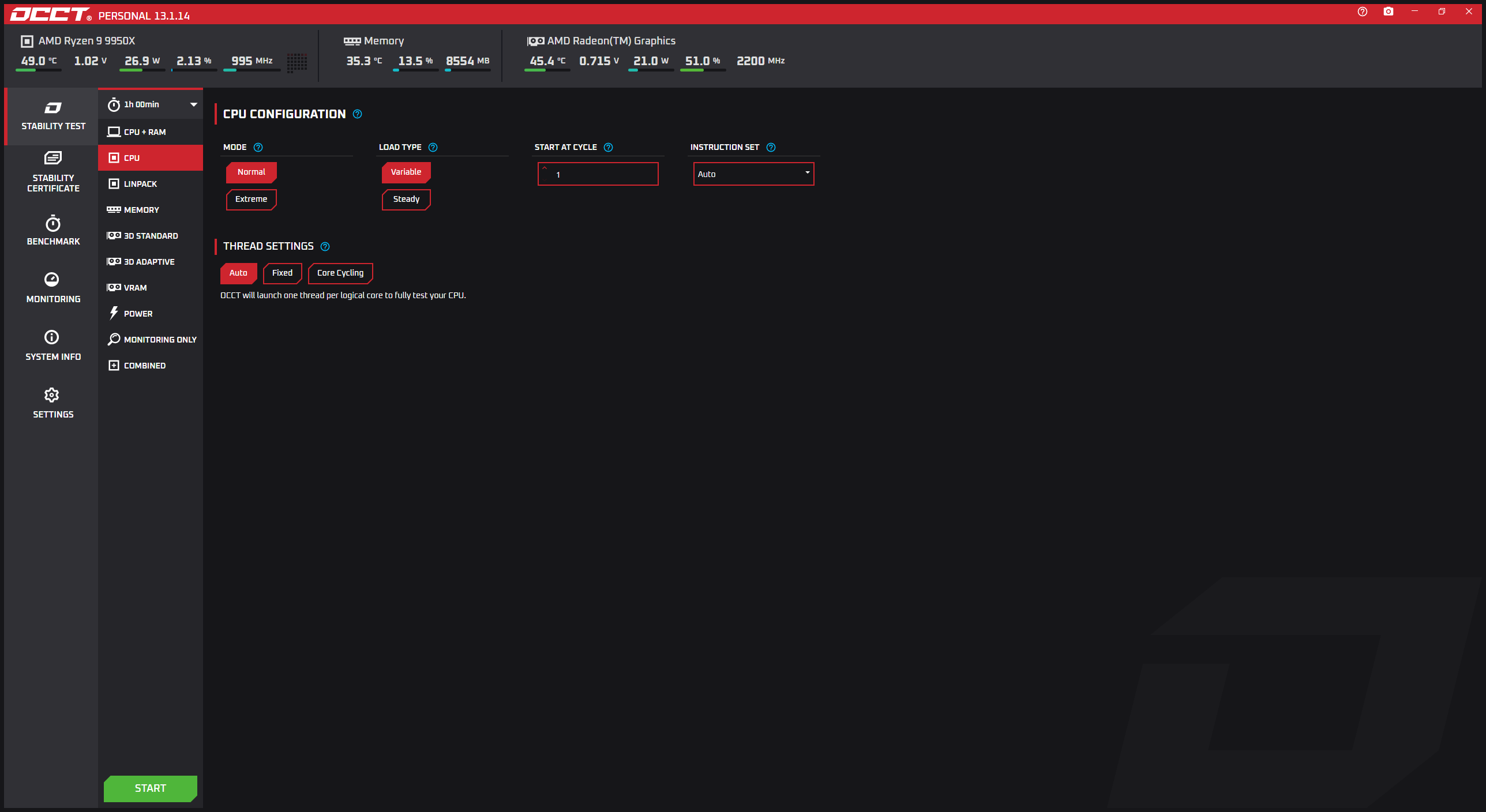
Task: Go to the Monitoring gauge section
Action: point(53,287)
